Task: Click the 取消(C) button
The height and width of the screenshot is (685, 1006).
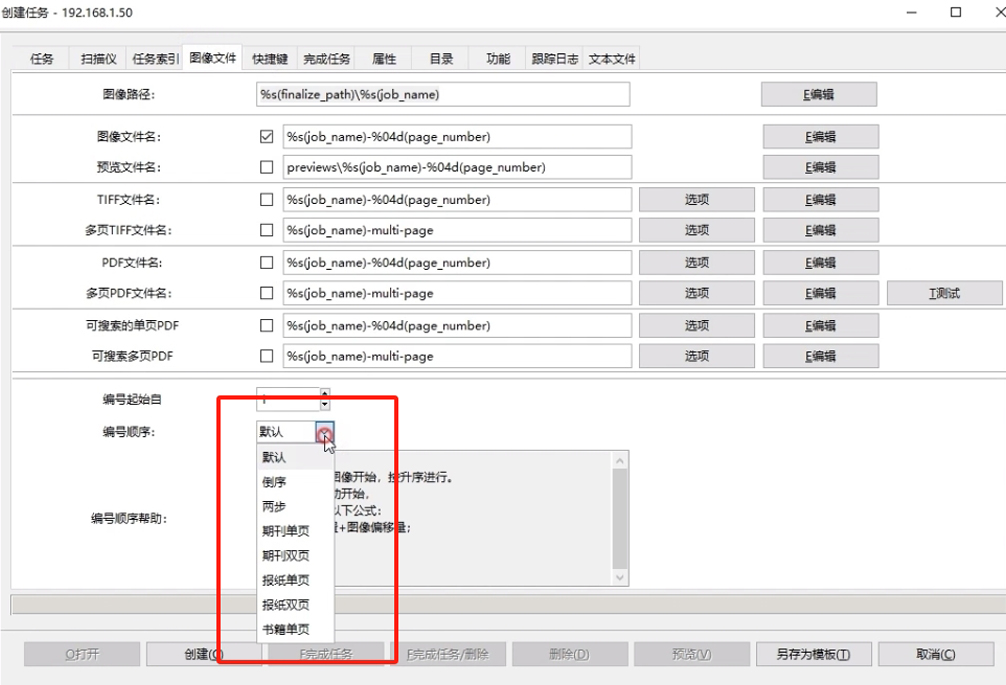Action: [935, 654]
